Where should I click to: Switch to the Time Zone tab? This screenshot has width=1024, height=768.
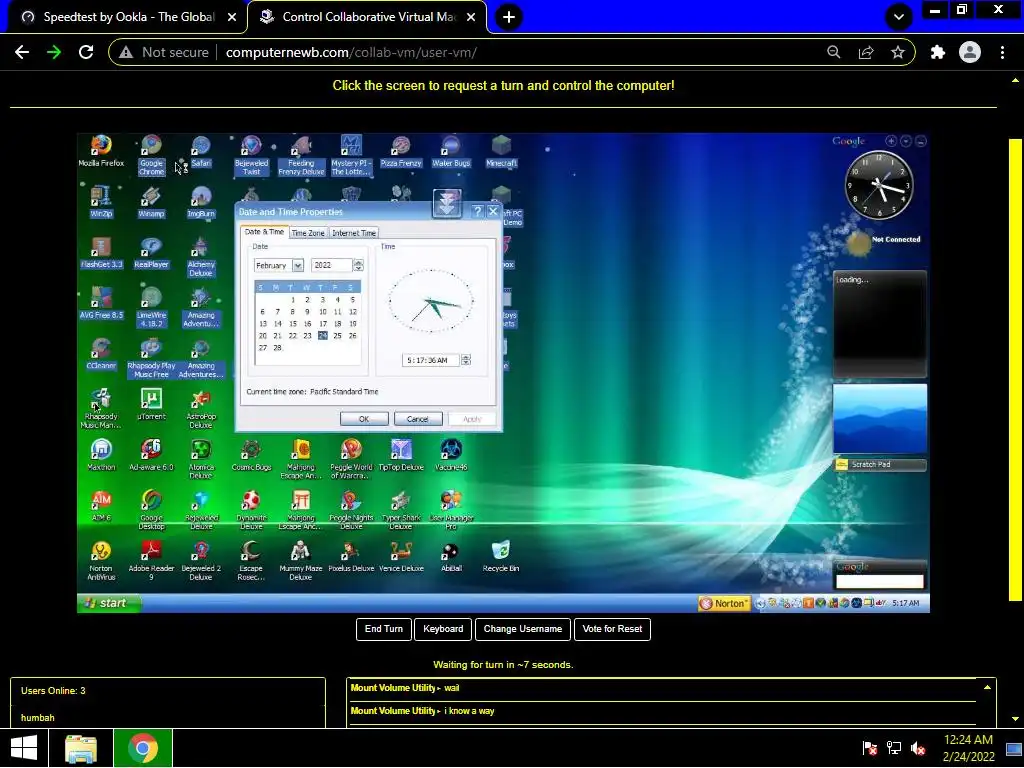(308, 233)
